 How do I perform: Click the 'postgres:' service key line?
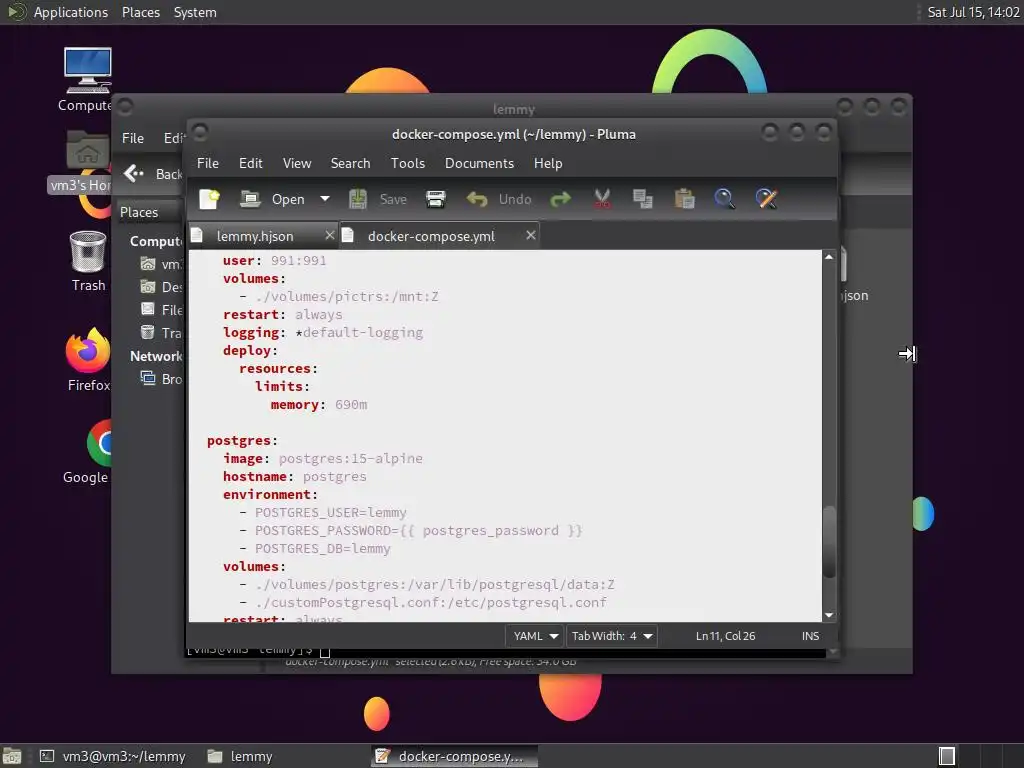pyautogui.click(x=242, y=441)
